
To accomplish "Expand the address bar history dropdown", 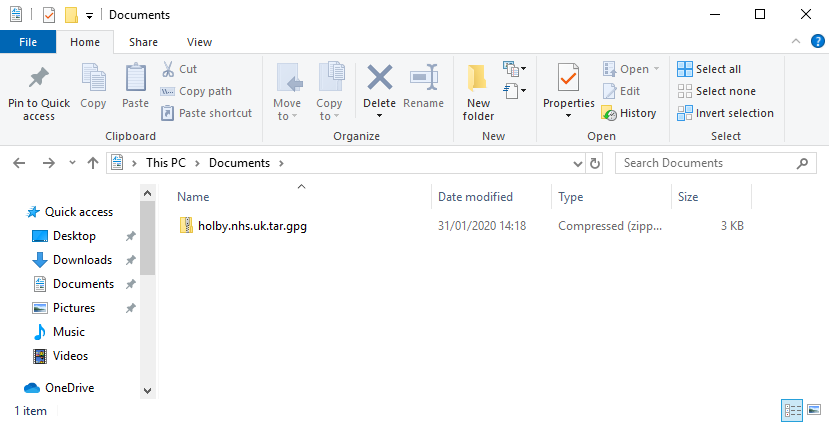I will [577, 163].
